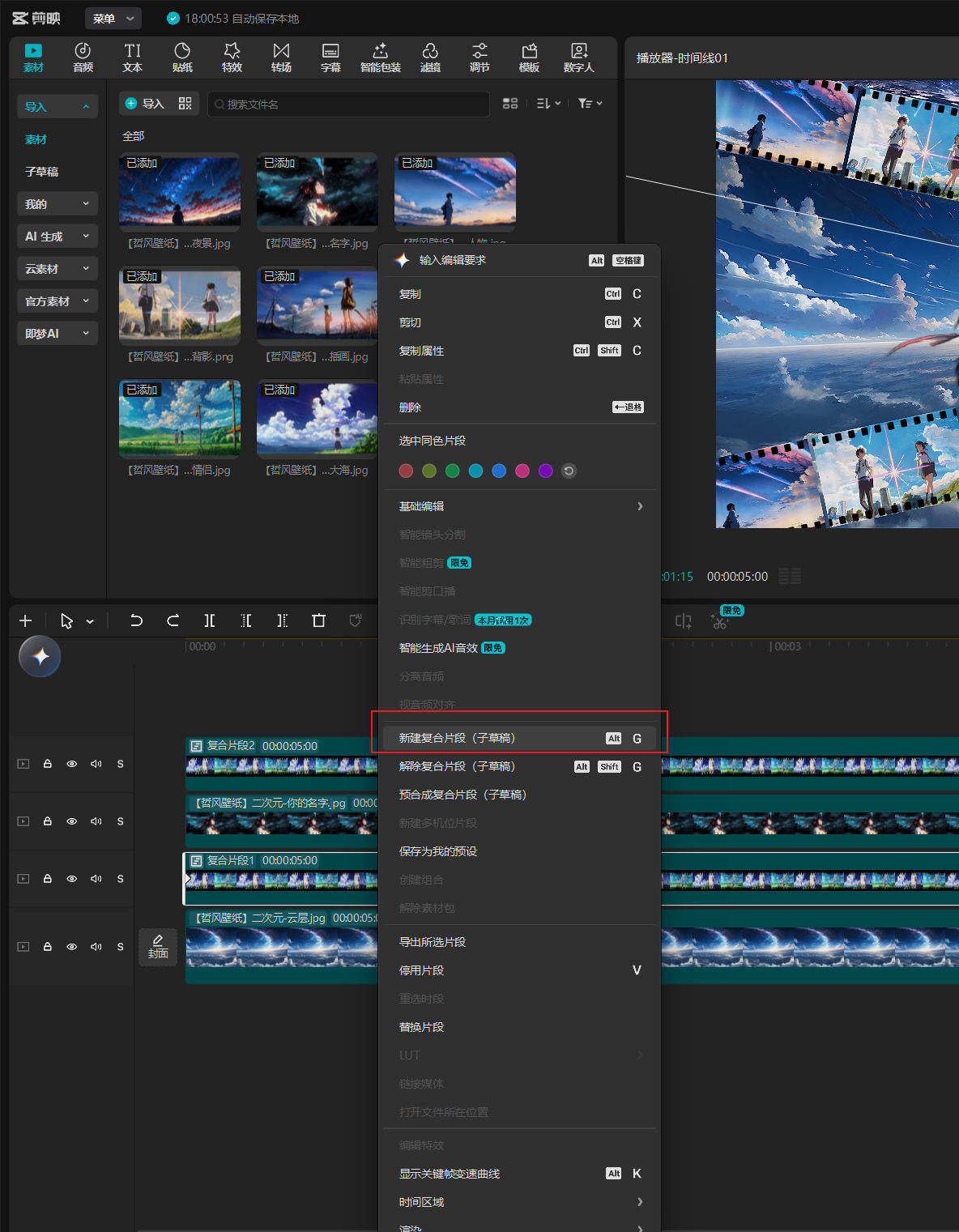Select 复制 in the context menu
959x1232 pixels.
[x=520, y=294]
